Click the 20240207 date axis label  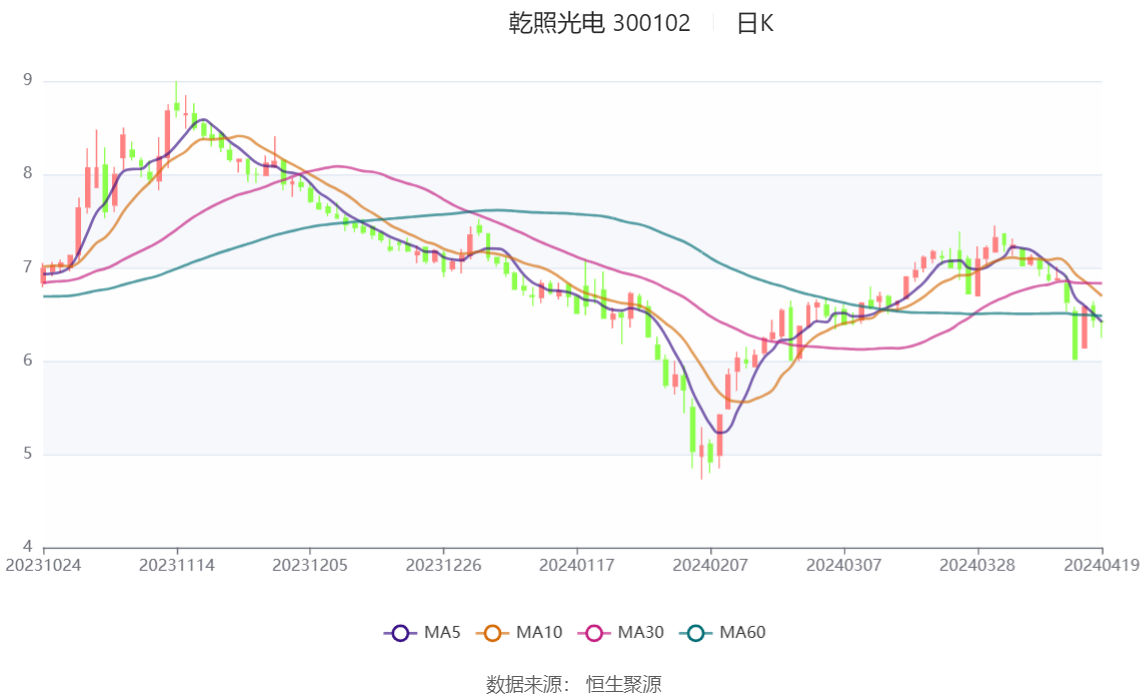click(710, 566)
